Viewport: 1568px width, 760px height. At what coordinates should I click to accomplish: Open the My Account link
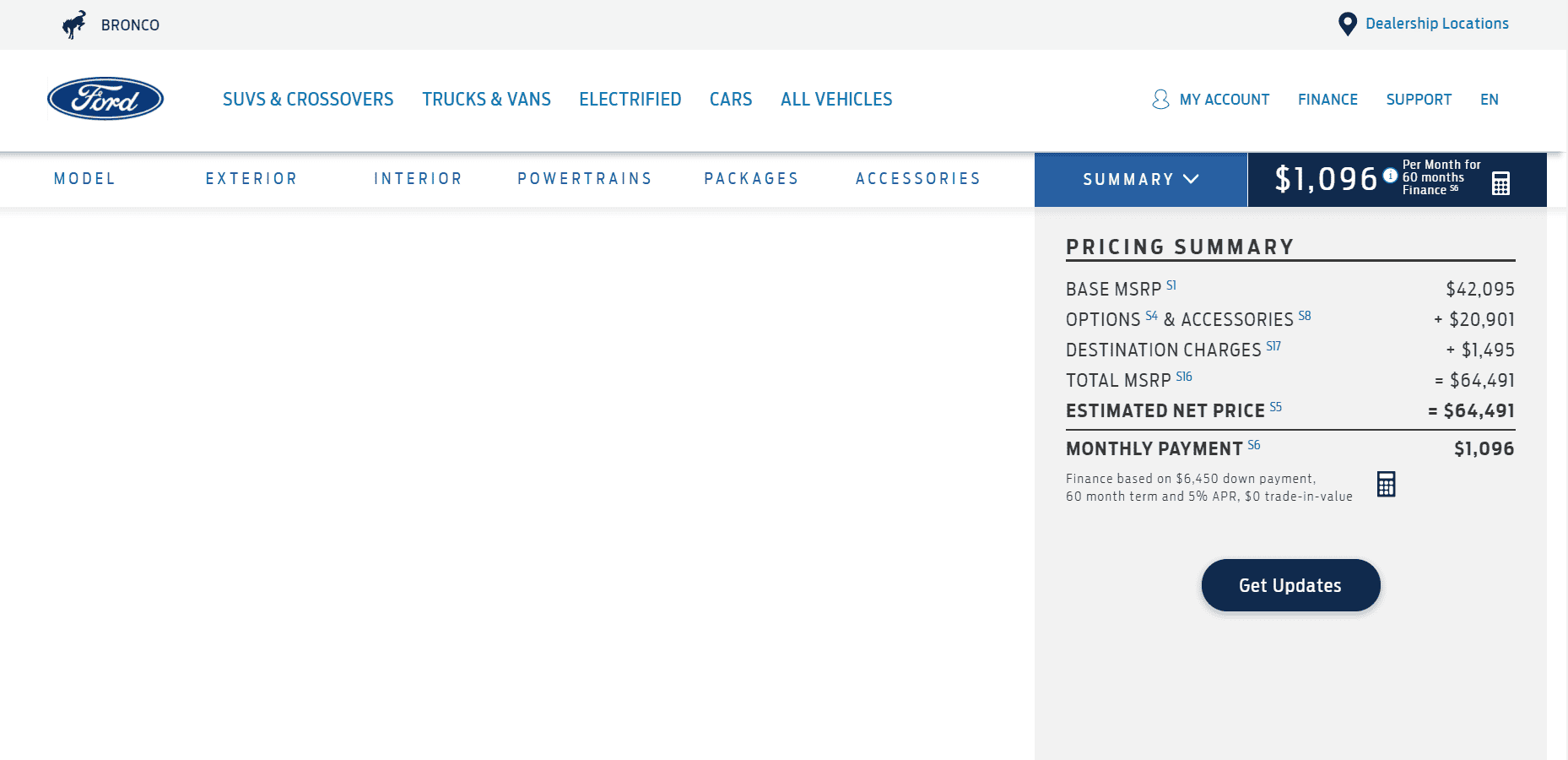point(1224,100)
